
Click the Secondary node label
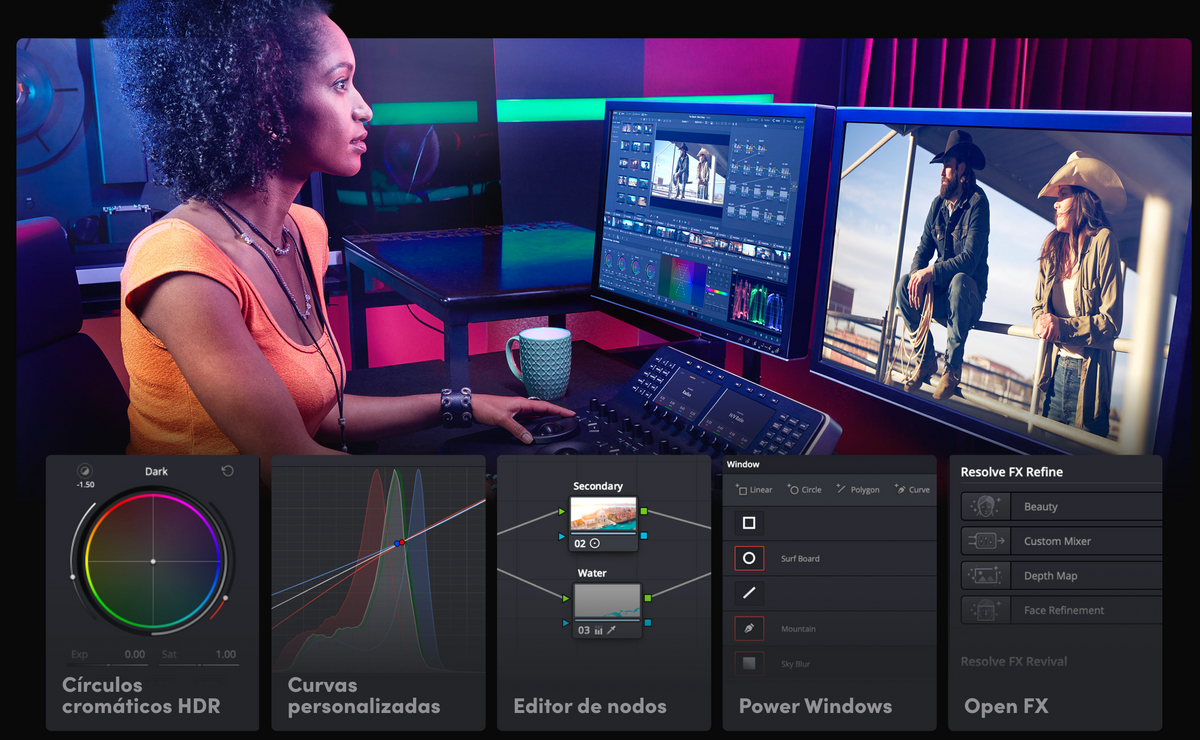click(598, 486)
